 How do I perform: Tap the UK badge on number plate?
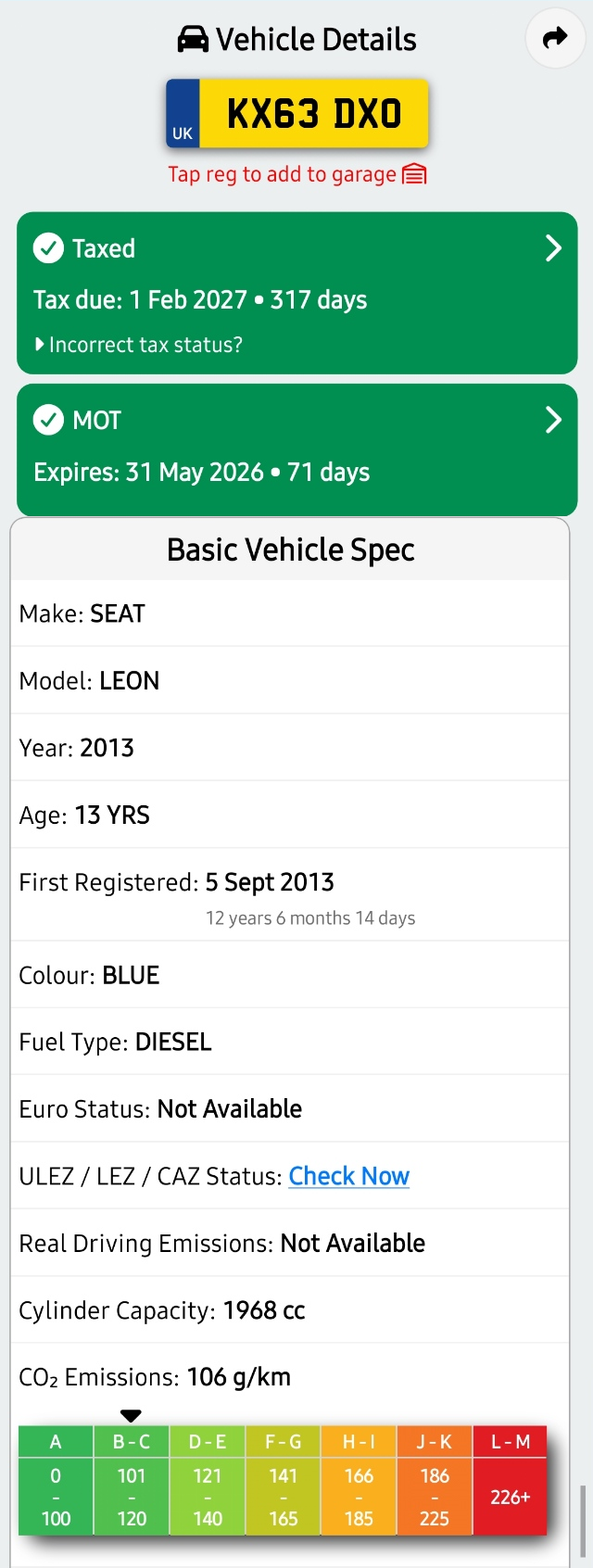(x=183, y=114)
